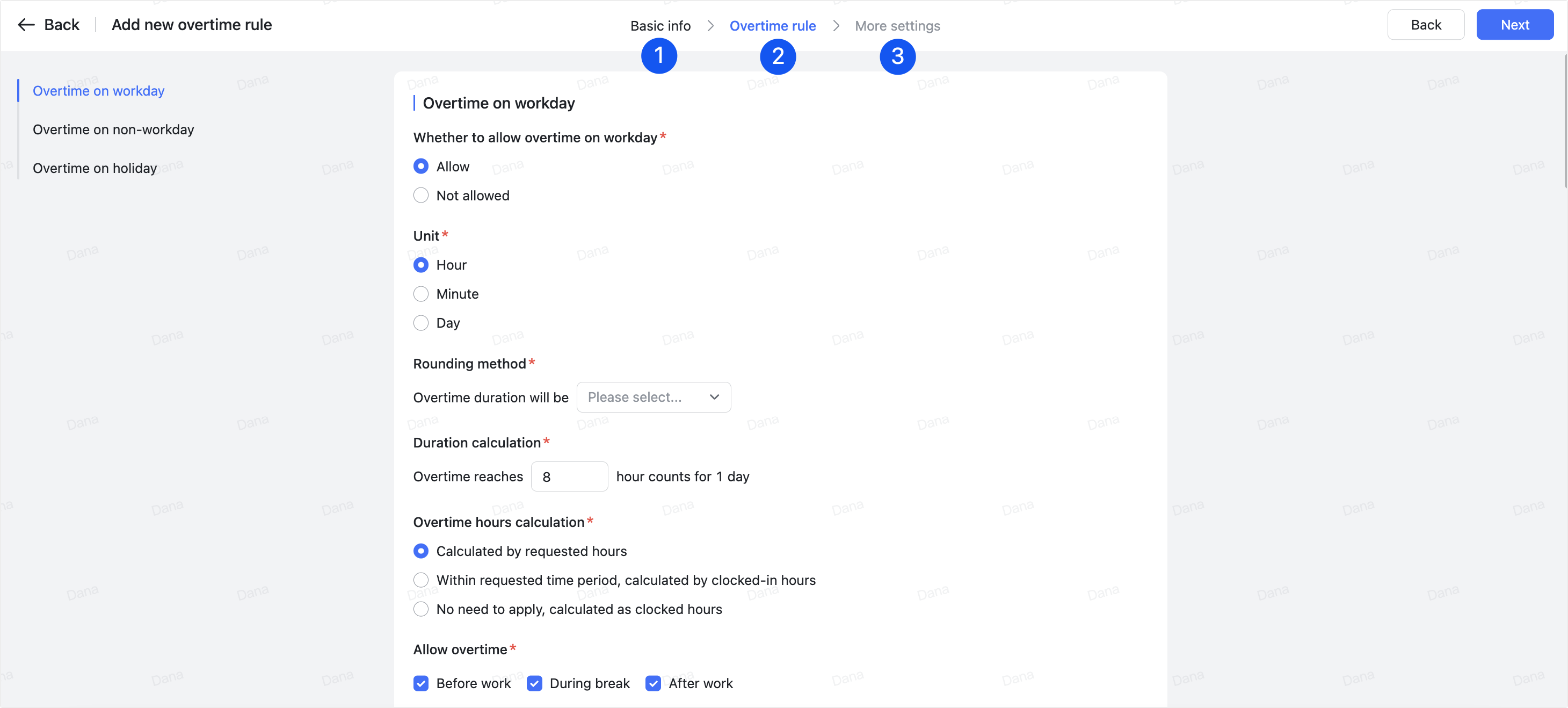Click the Next button
Image resolution: width=1568 pixels, height=708 pixels.
point(1514,24)
